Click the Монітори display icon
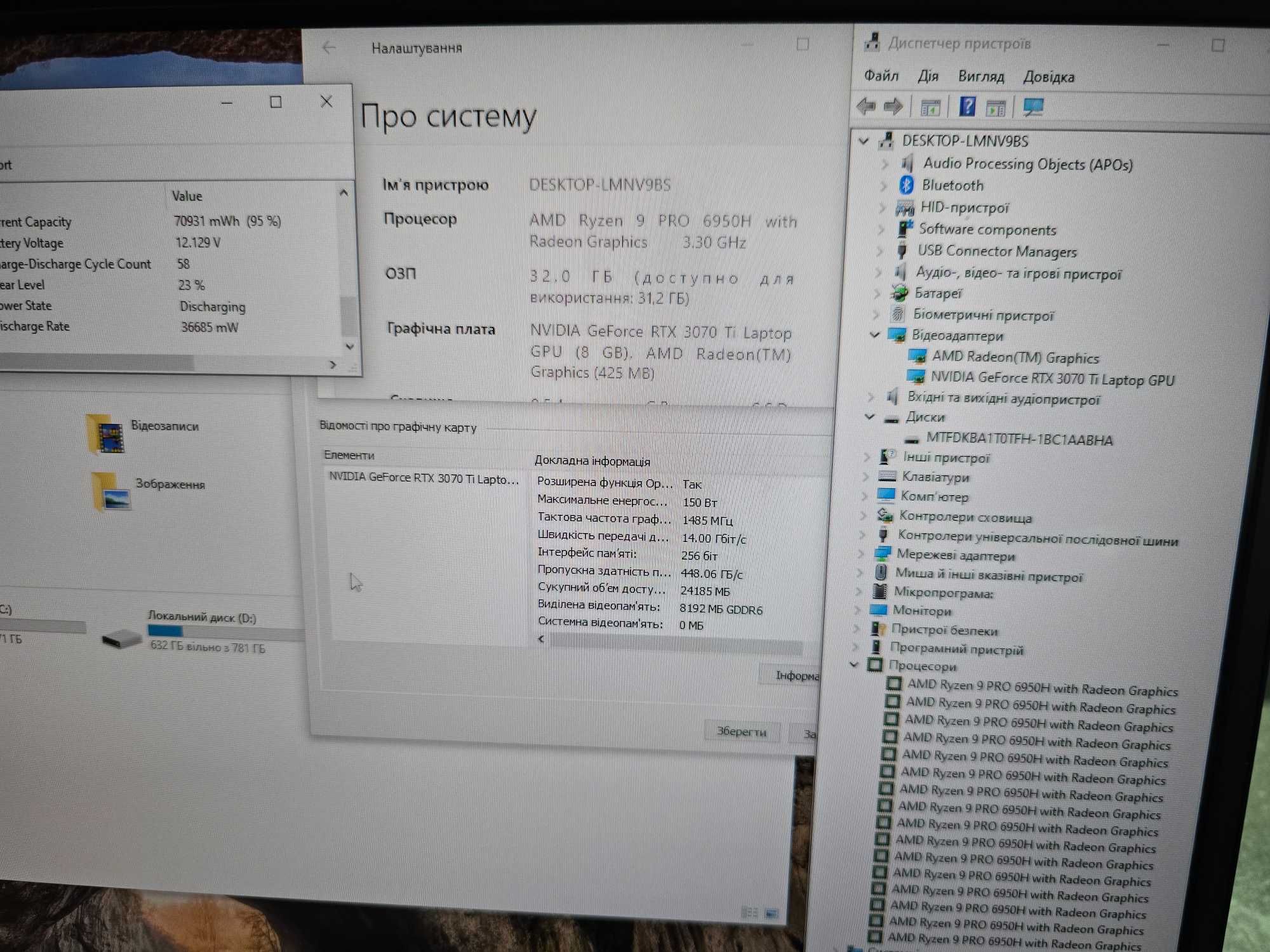Screen dimensions: 1270x952 pos(878,610)
